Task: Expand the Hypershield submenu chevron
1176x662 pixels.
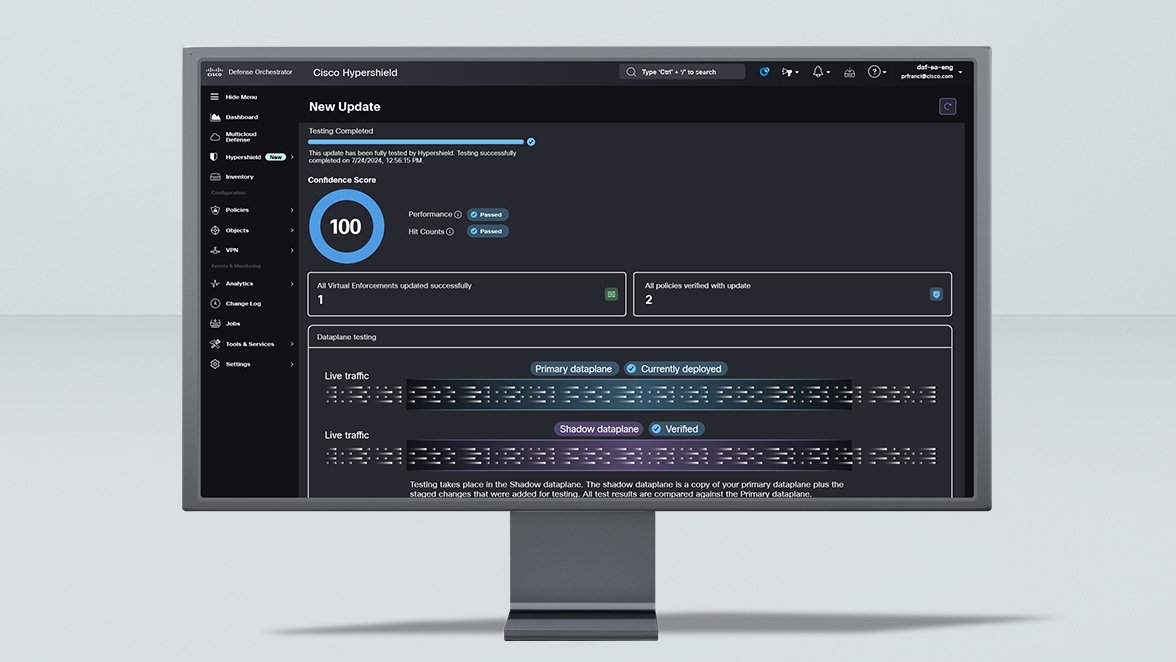Action: 292,157
